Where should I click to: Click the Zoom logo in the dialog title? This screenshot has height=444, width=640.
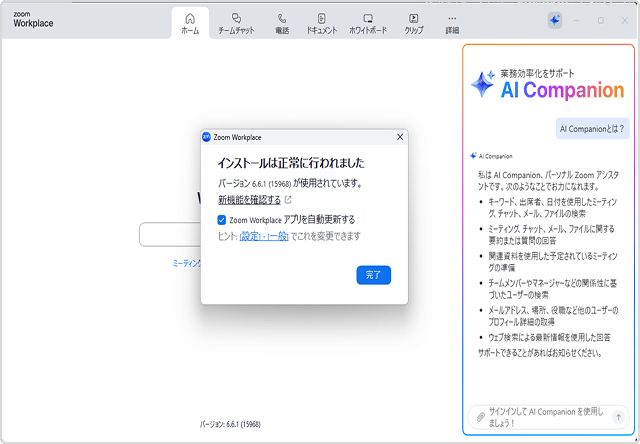[x=207, y=137]
